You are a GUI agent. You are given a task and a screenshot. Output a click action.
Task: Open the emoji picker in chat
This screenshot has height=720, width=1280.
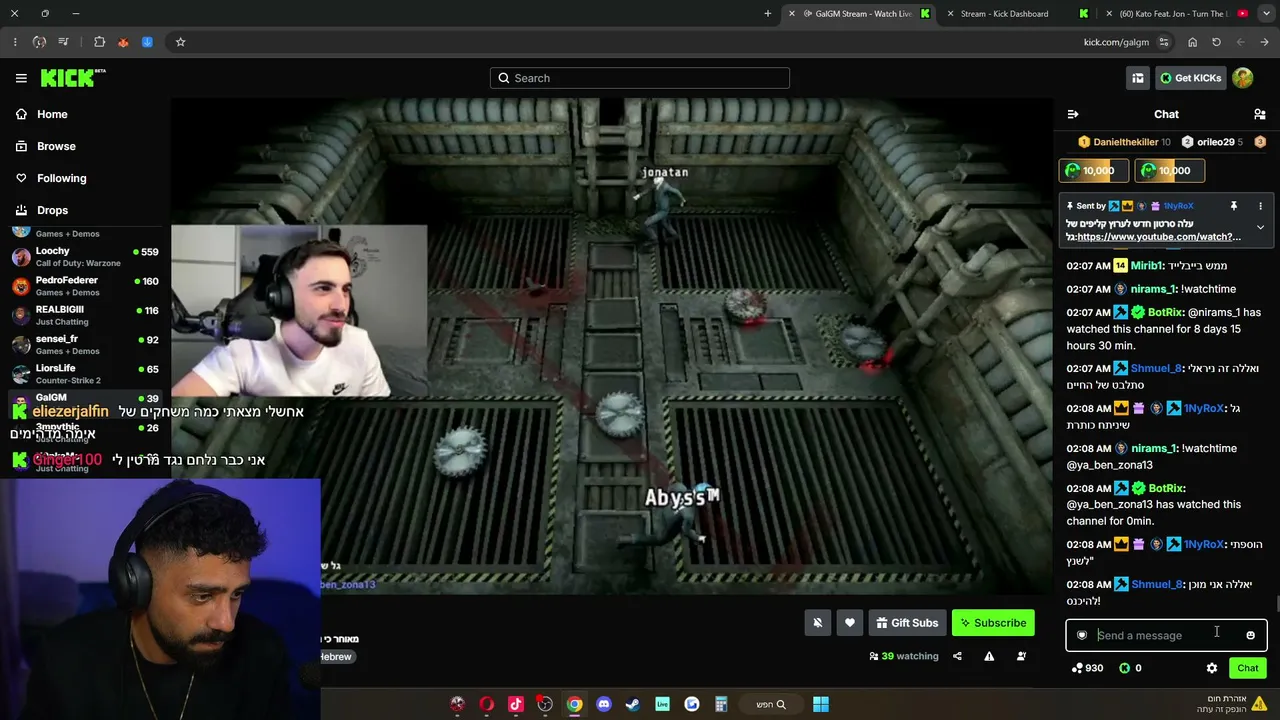point(1250,635)
